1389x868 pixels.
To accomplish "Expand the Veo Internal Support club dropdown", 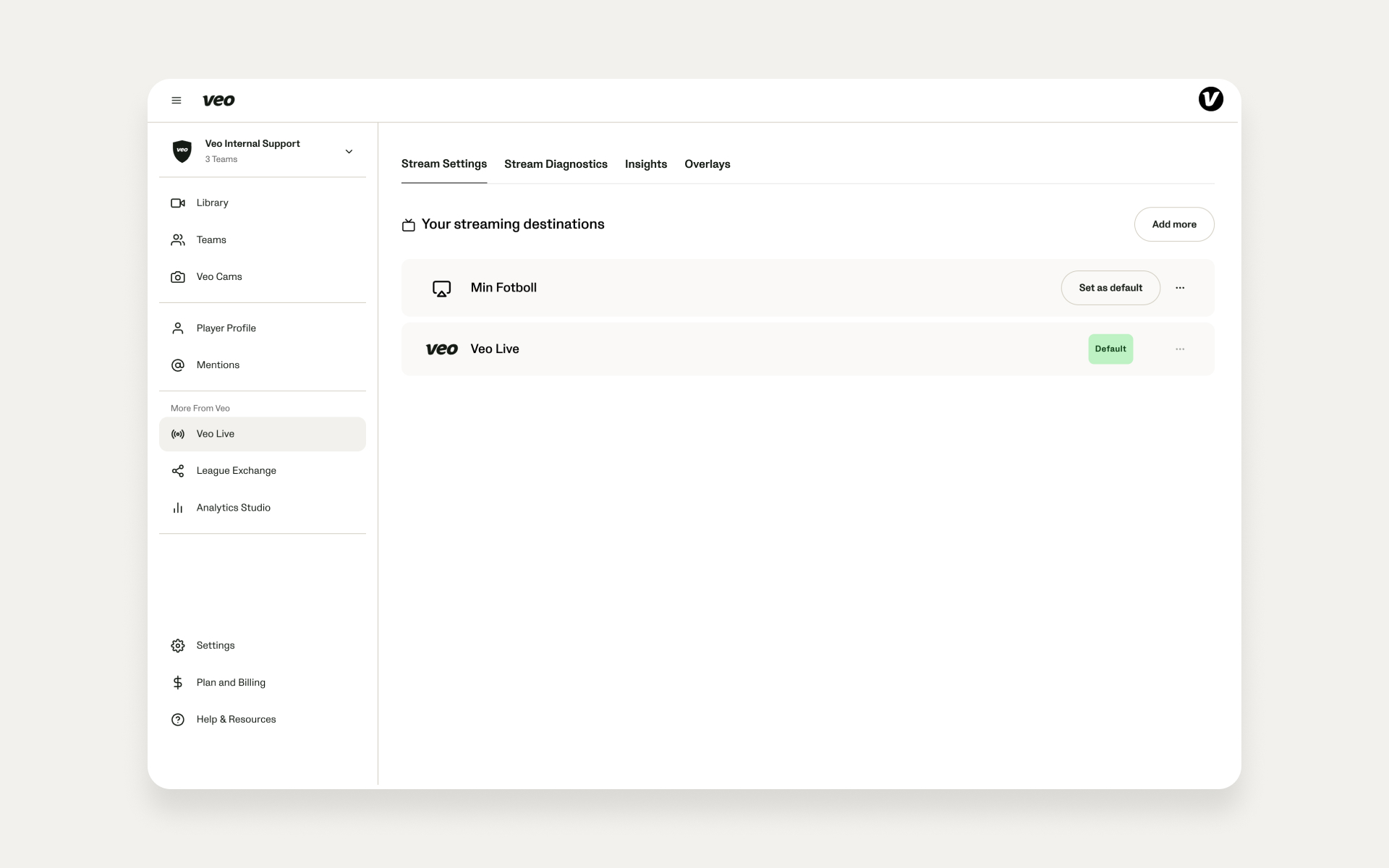I will pyautogui.click(x=349, y=151).
